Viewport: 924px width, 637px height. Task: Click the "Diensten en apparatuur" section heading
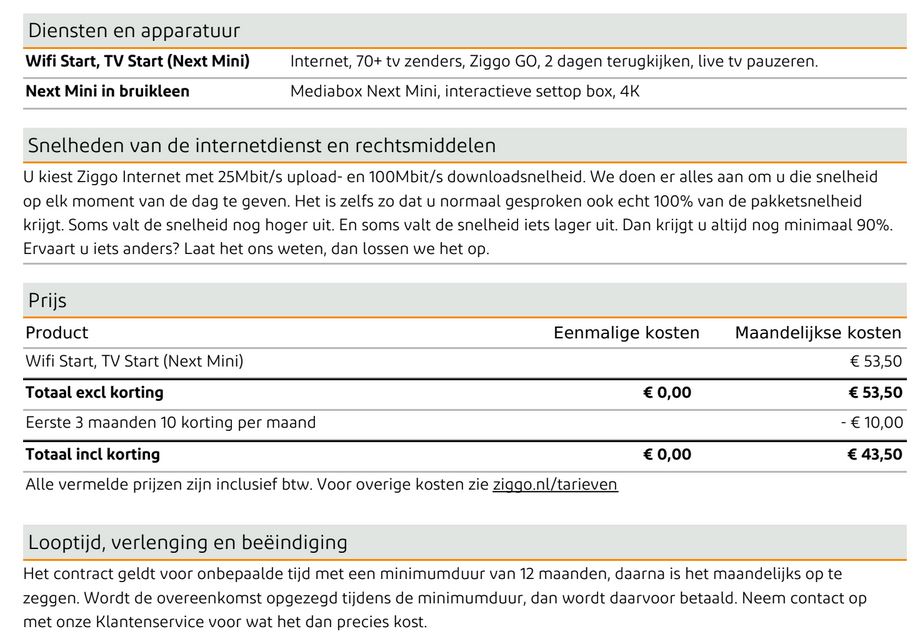coord(134,31)
